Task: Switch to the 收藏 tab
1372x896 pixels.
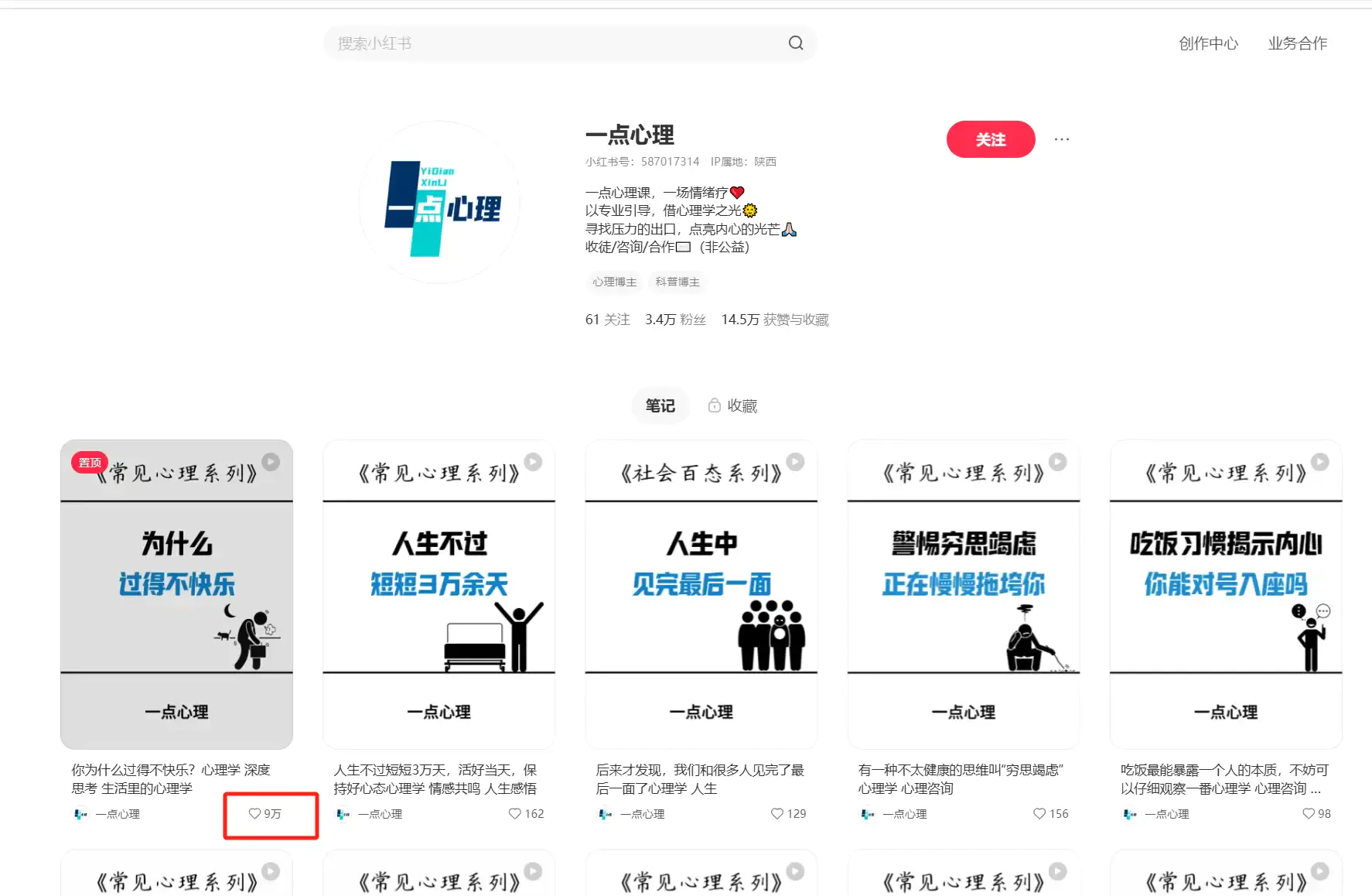Action: (x=740, y=405)
